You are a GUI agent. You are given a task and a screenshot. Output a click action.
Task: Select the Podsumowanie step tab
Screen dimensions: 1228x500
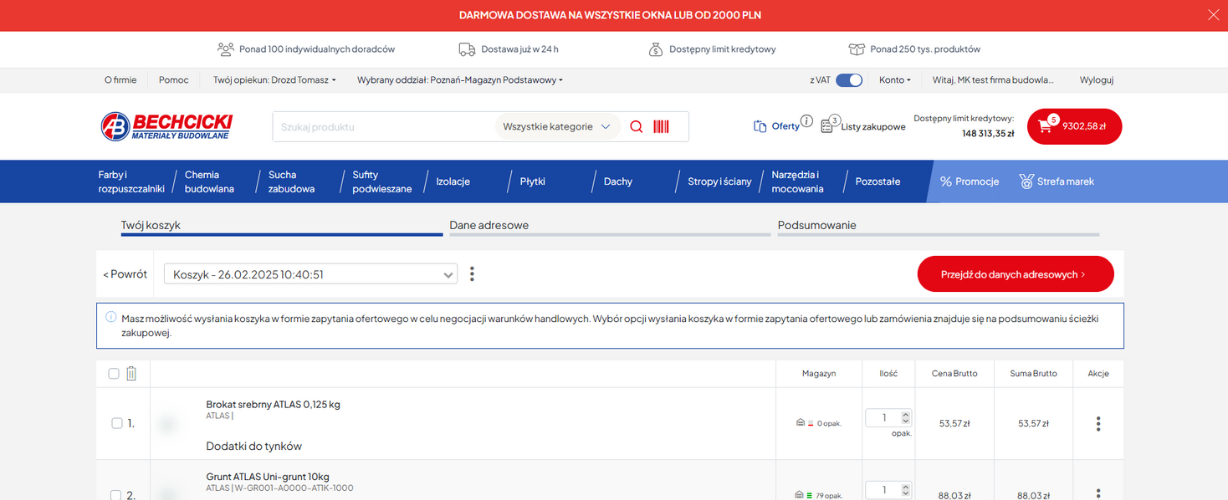click(938, 226)
